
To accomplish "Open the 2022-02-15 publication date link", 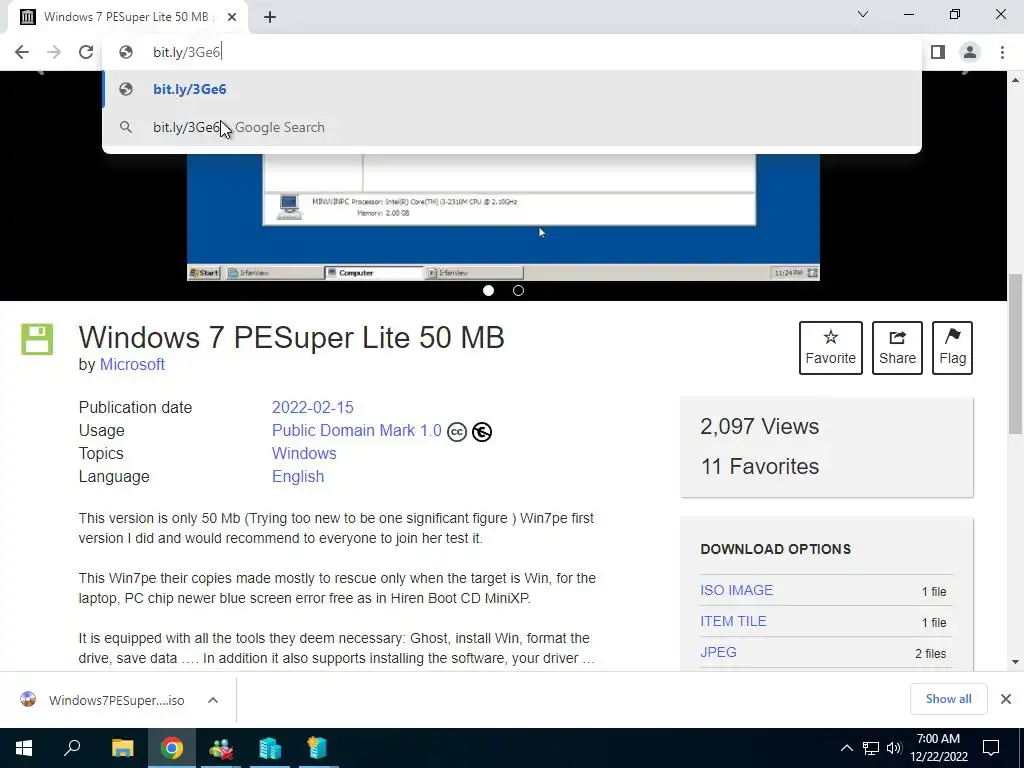I will pyautogui.click(x=313, y=408).
